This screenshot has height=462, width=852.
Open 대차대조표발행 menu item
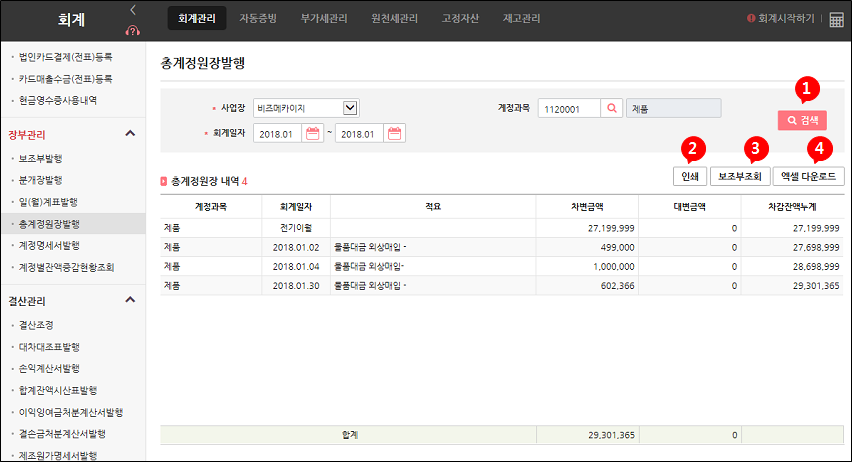[49, 347]
